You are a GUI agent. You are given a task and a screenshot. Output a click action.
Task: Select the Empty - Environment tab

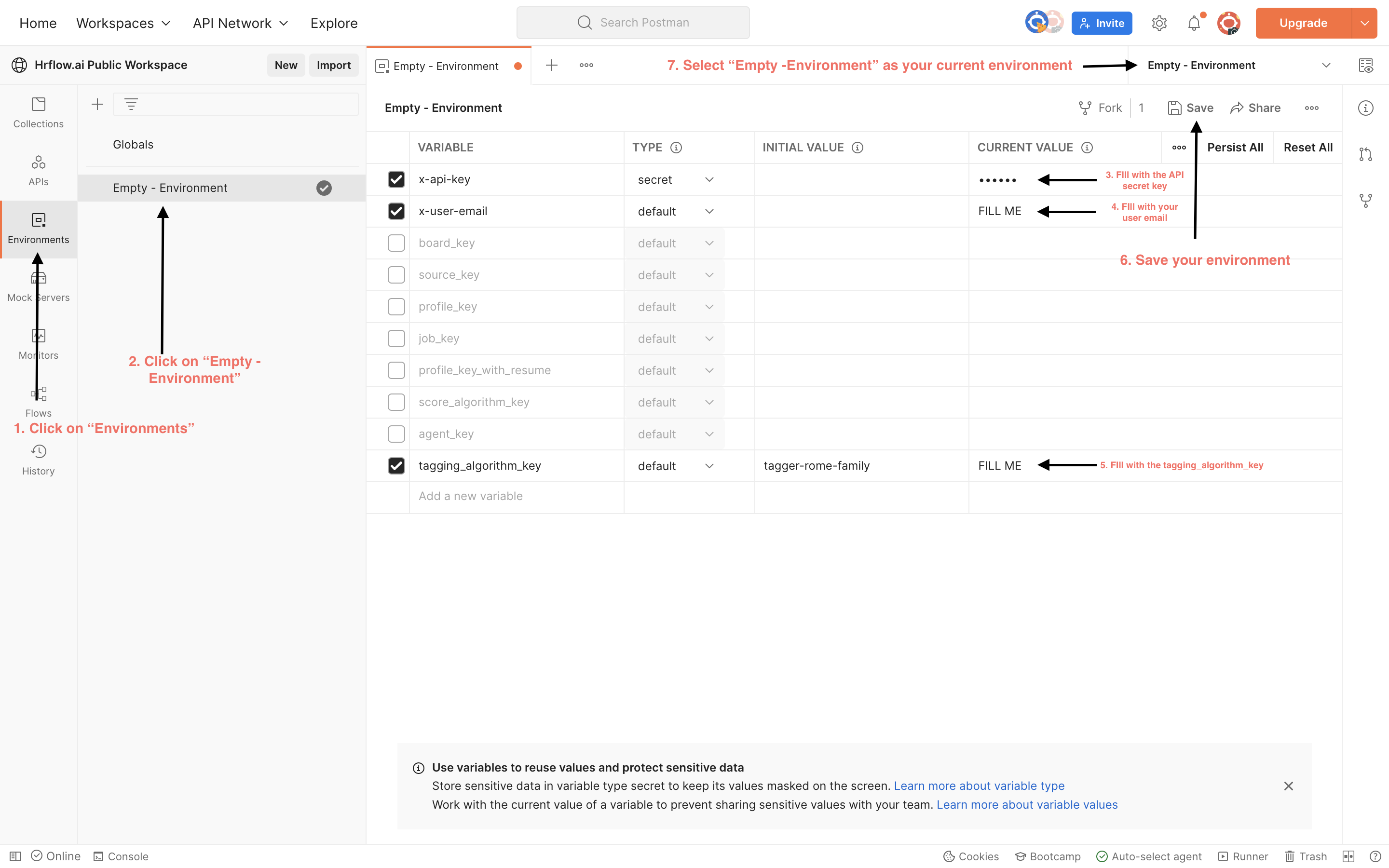point(446,66)
